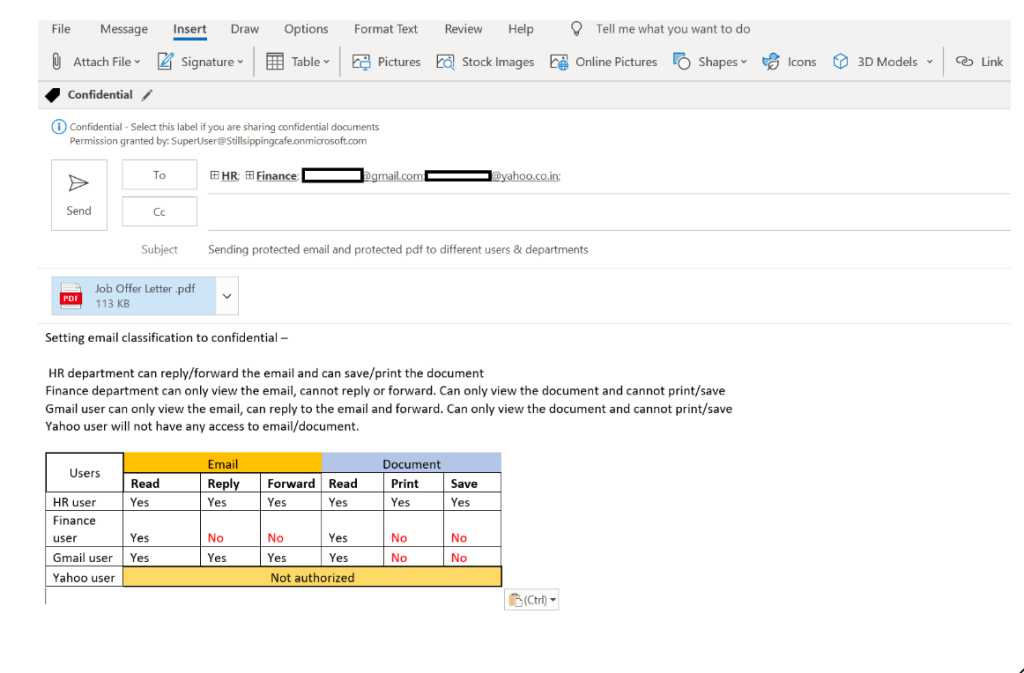
Task: Click the gmail.com recipient address
Action: (x=362, y=176)
